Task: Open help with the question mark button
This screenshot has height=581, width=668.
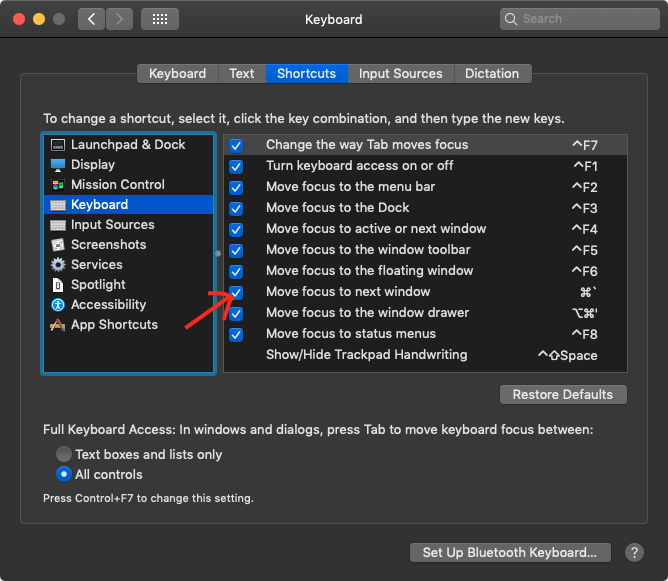Action: point(634,552)
